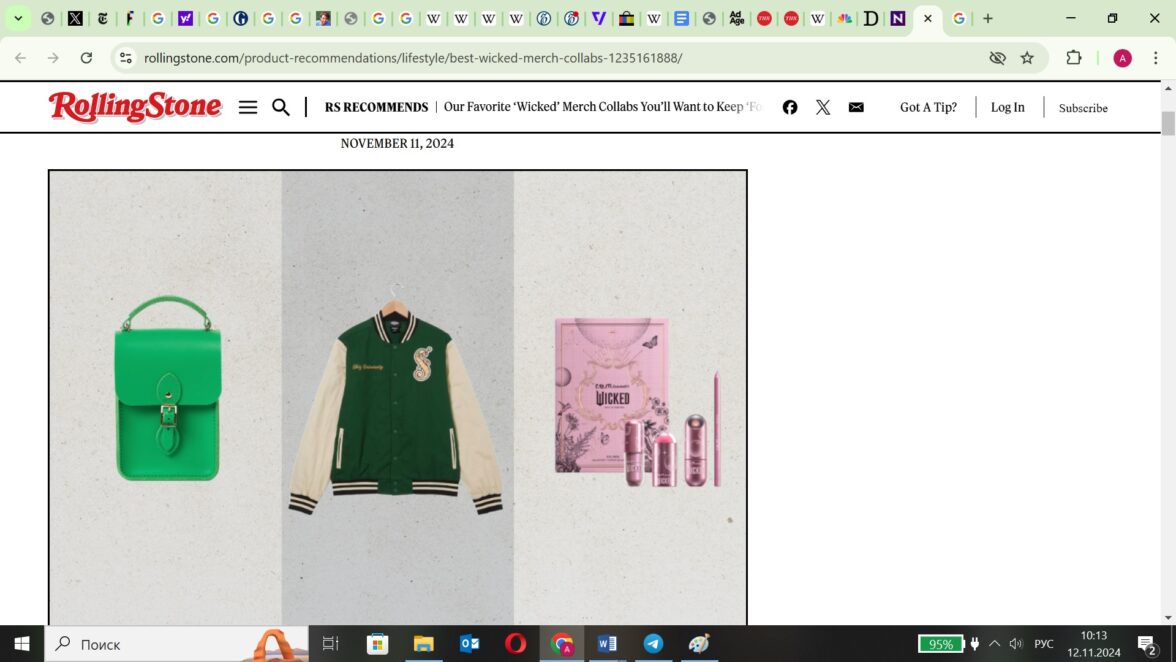Open the Chrome three-dot menu
The width and height of the screenshot is (1176, 662).
pyautogui.click(x=1155, y=58)
